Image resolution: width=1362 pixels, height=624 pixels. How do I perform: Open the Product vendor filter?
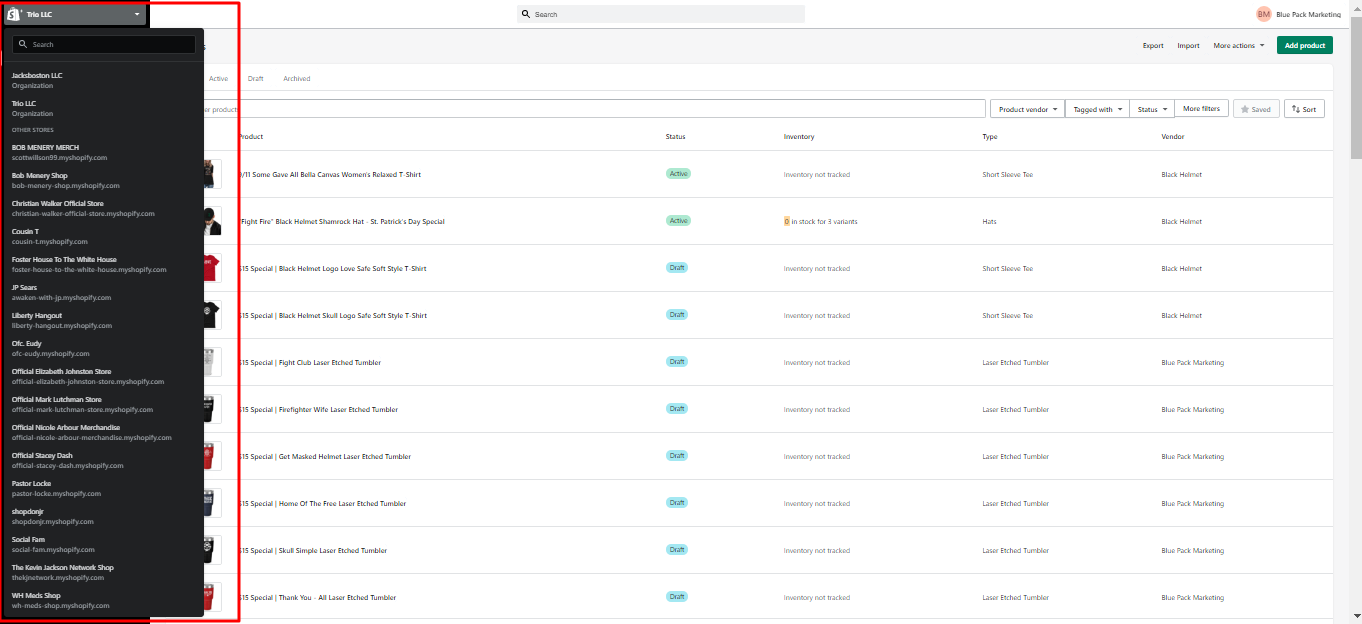click(x=1028, y=109)
